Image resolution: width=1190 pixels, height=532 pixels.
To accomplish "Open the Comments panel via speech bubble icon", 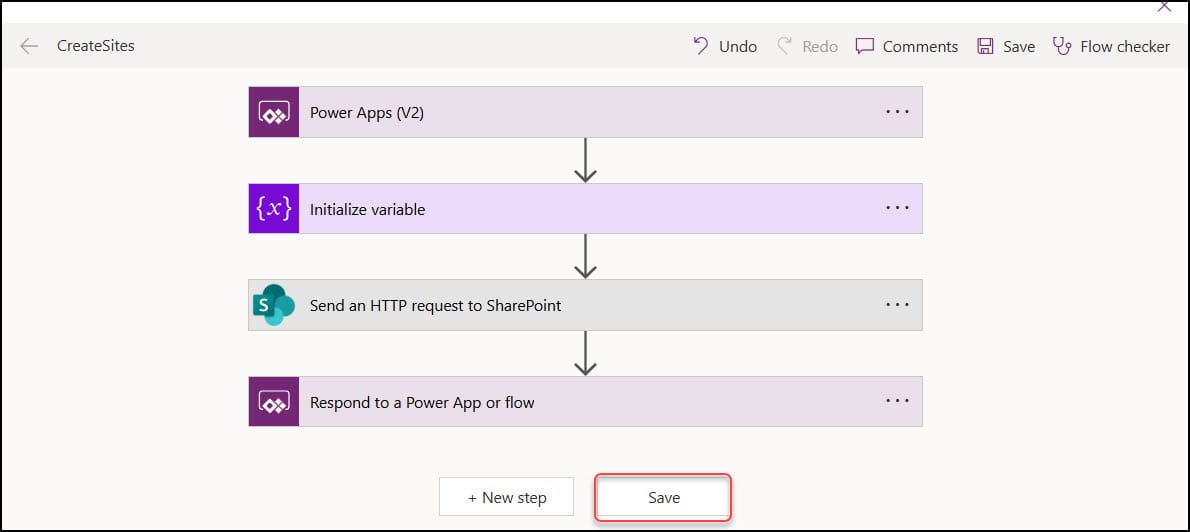I will [864, 46].
